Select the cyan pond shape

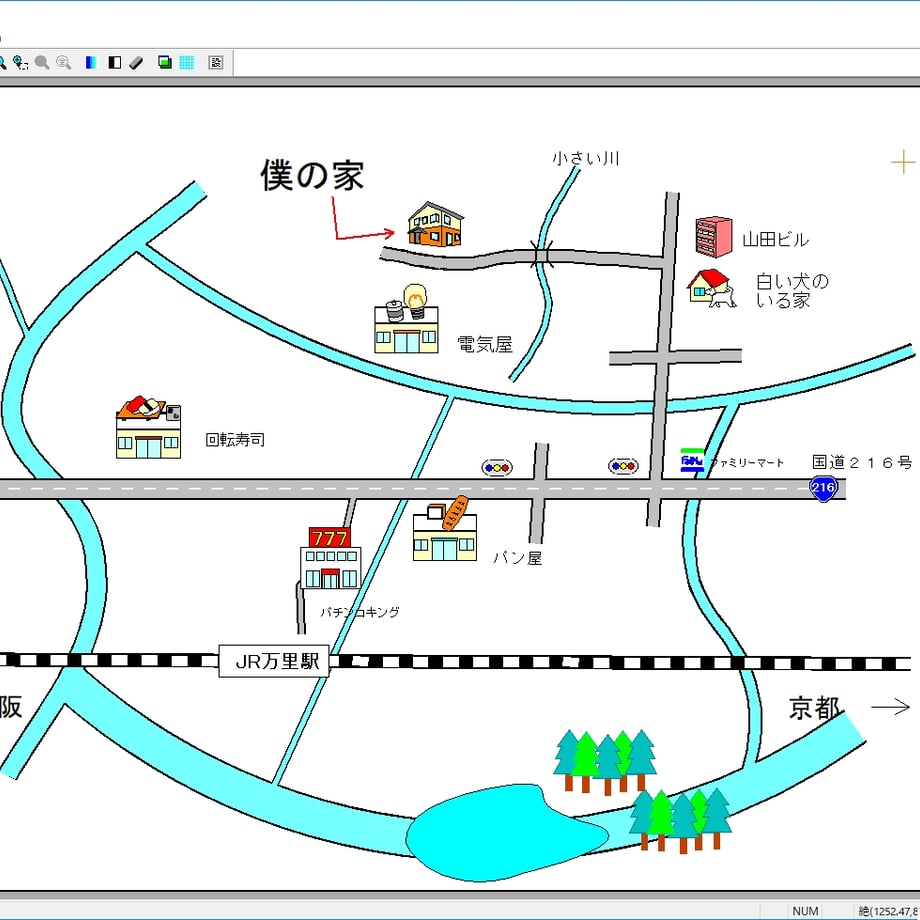pos(508,832)
